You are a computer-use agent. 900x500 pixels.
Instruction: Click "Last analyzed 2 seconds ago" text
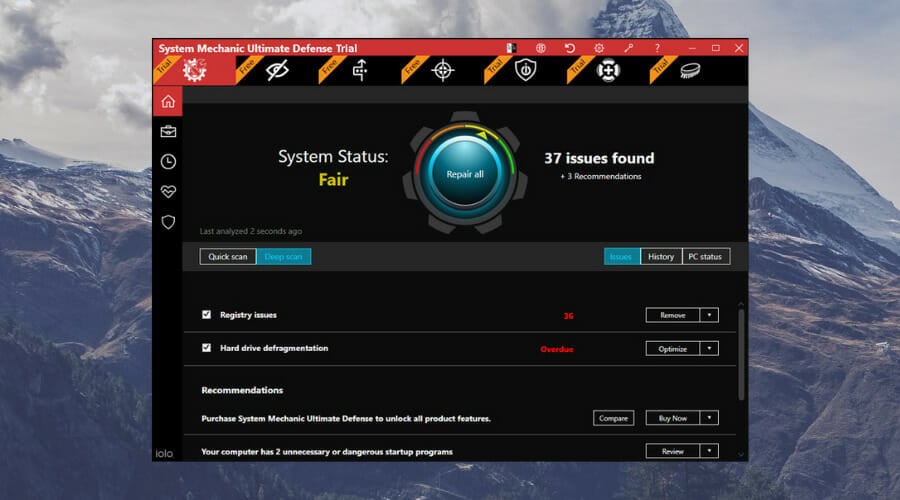251,231
